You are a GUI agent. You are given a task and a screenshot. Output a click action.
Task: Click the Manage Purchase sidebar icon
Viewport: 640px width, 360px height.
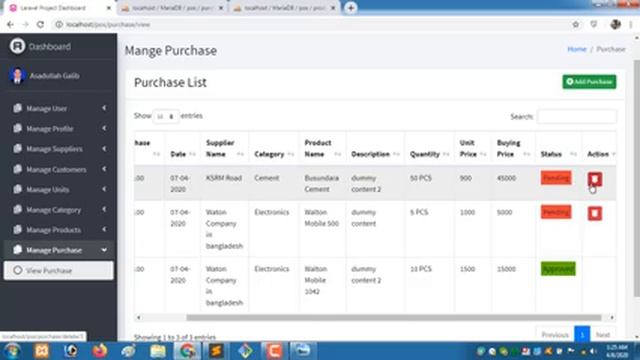[17, 250]
